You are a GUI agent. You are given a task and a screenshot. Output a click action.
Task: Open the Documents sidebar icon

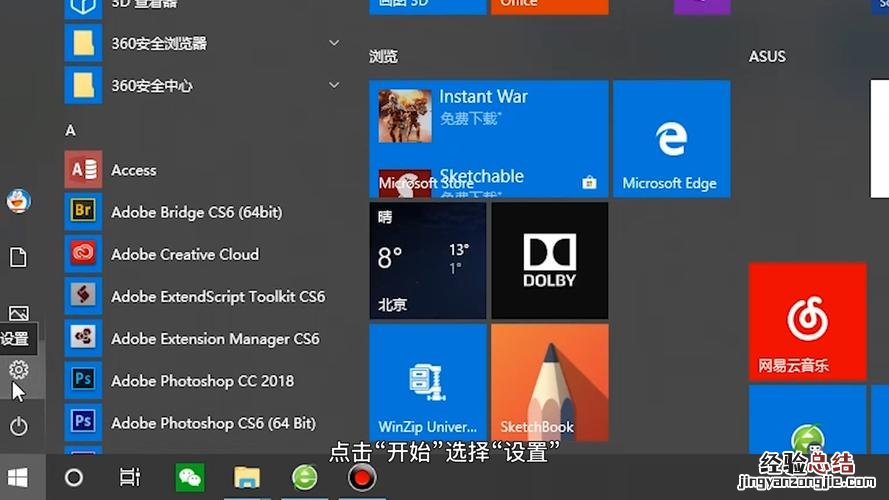tap(18, 258)
